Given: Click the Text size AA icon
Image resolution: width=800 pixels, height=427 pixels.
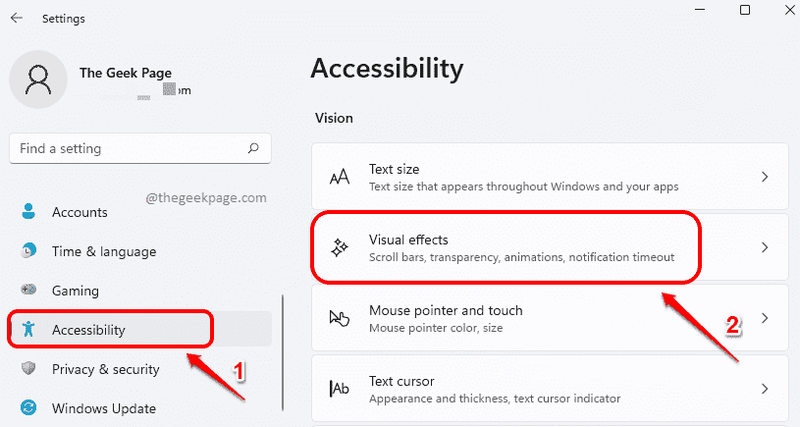Looking at the screenshot, I should (x=339, y=177).
